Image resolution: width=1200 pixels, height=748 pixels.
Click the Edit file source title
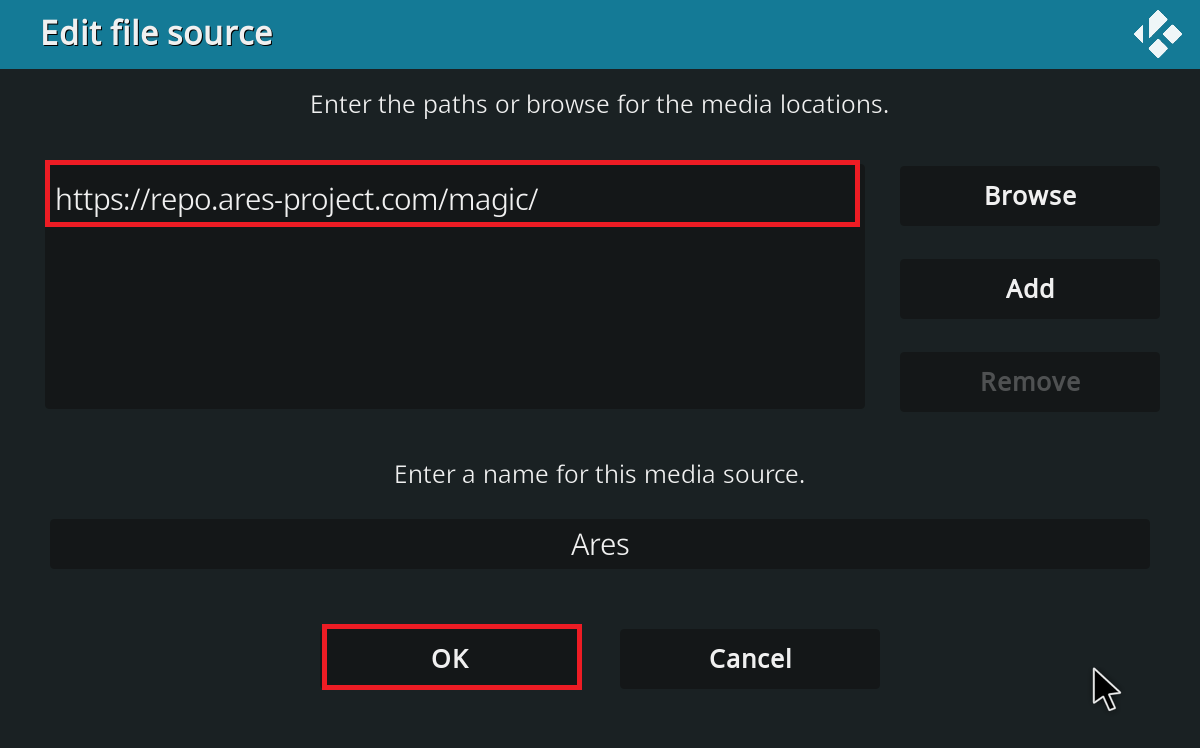[x=157, y=33]
